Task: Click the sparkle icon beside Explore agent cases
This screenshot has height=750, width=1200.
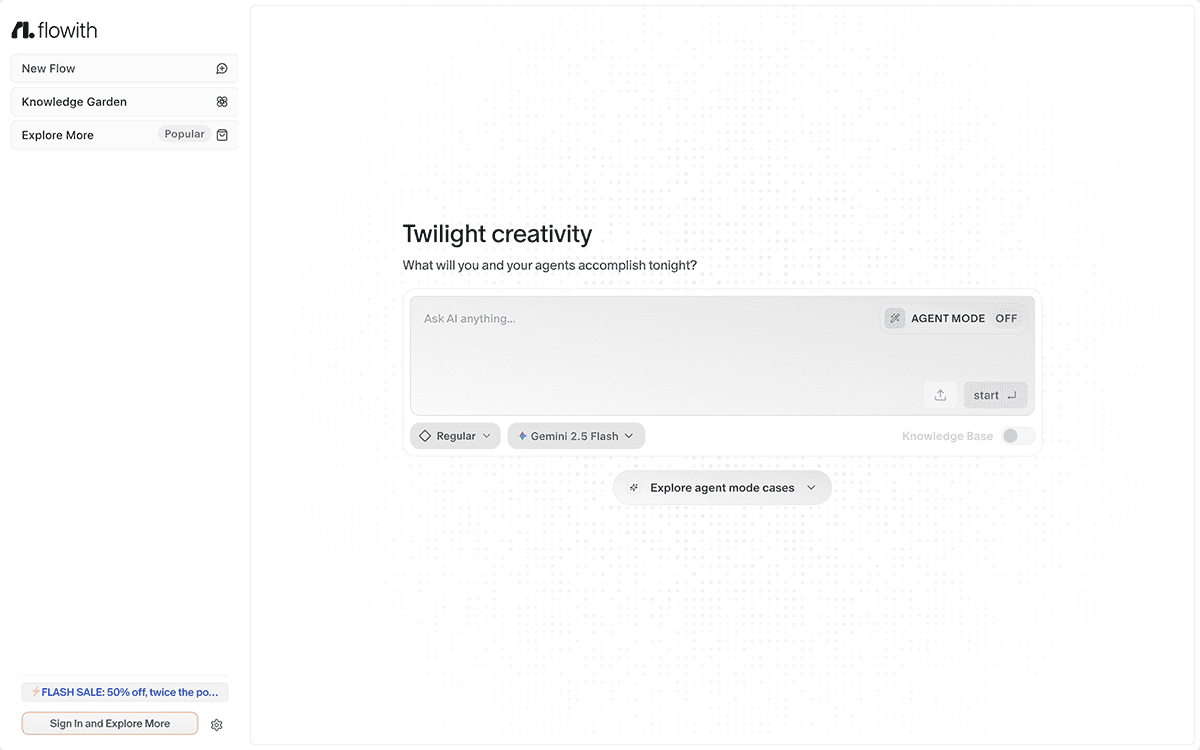Action: coord(634,488)
